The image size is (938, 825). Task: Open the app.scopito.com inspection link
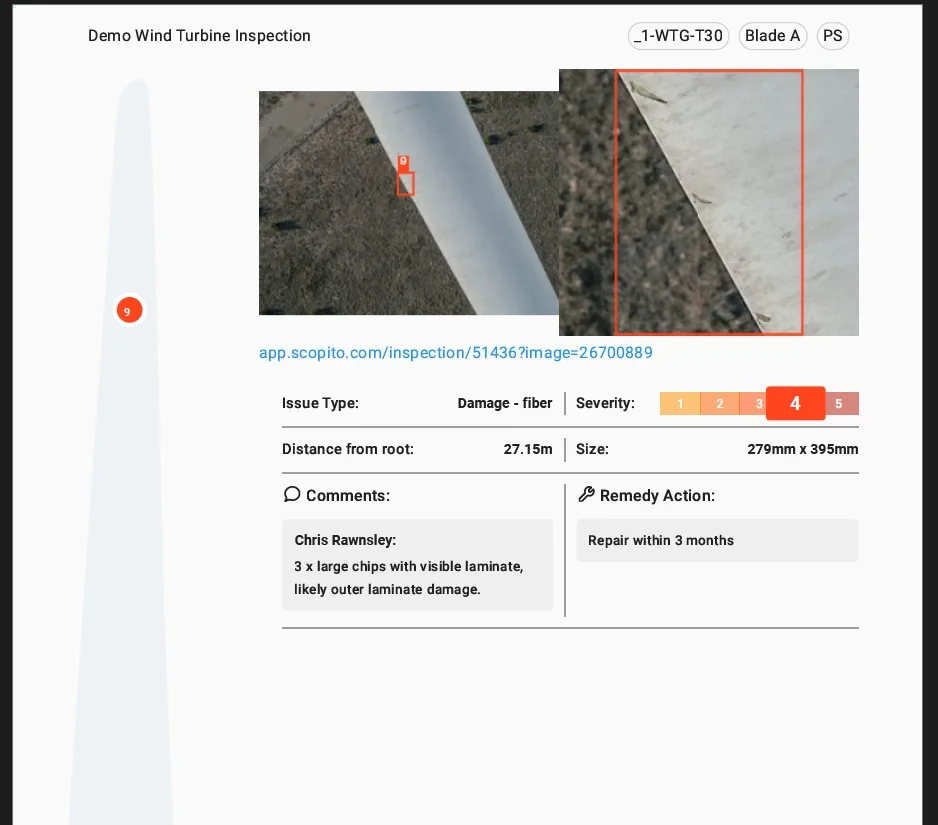[x=456, y=353]
